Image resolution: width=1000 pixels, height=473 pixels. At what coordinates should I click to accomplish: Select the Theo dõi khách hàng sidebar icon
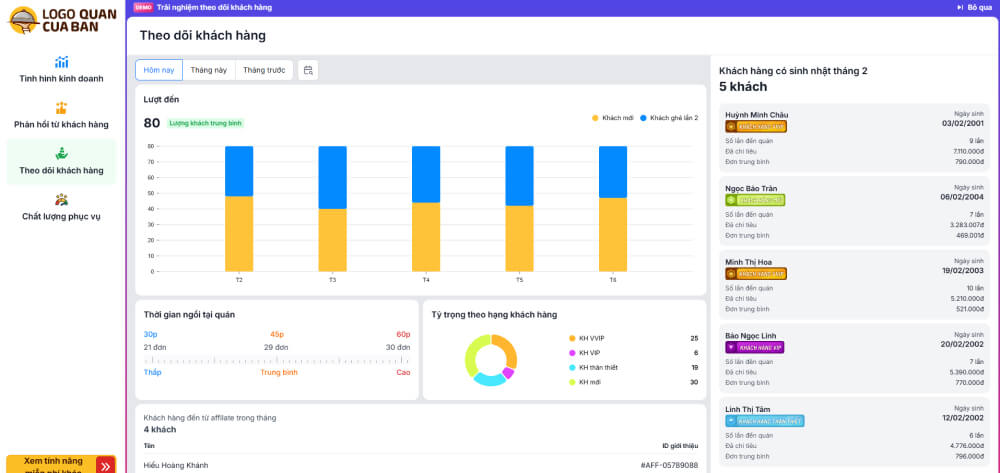click(x=62, y=153)
